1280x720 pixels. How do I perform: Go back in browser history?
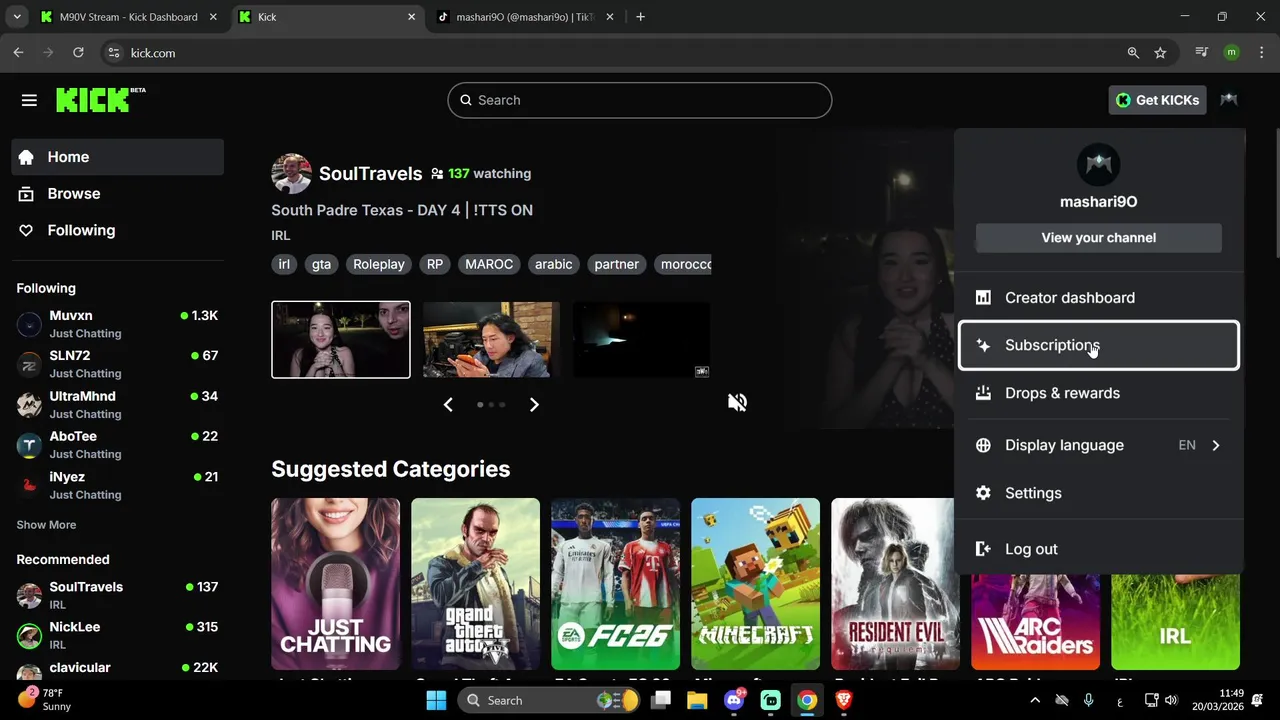(x=18, y=53)
